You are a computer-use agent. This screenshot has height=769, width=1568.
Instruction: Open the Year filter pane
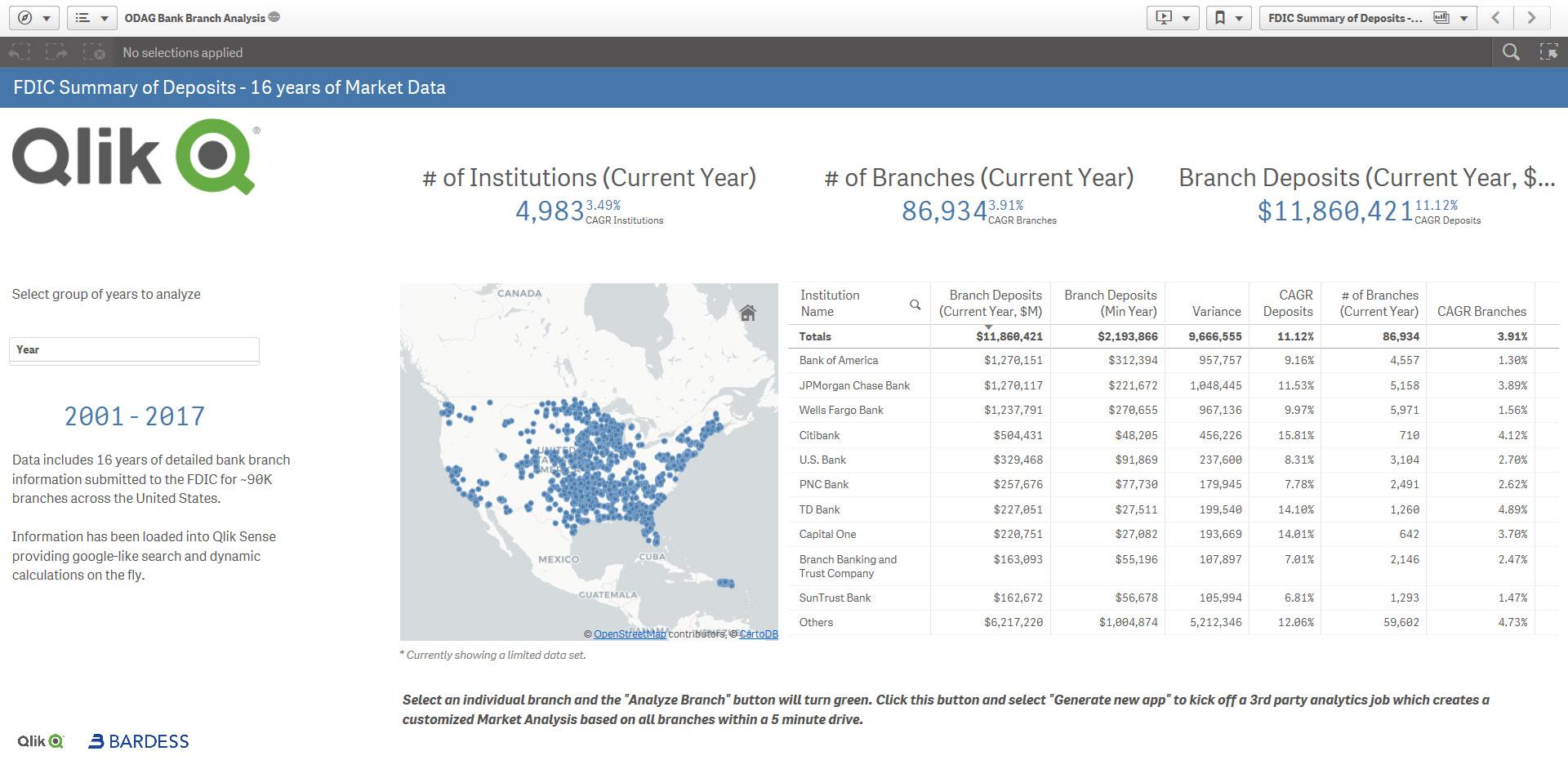134,349
